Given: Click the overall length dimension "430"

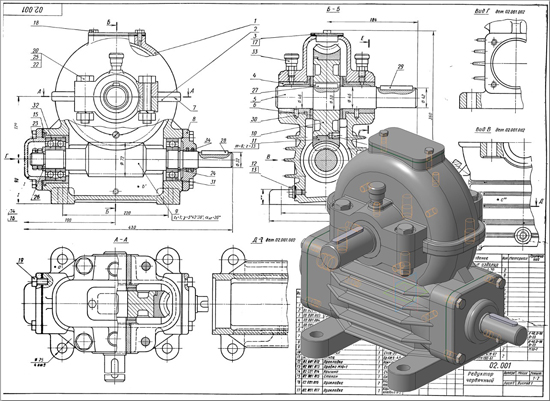Looking at the screenshot, I should pyautogui.click(x=132, y=228).
